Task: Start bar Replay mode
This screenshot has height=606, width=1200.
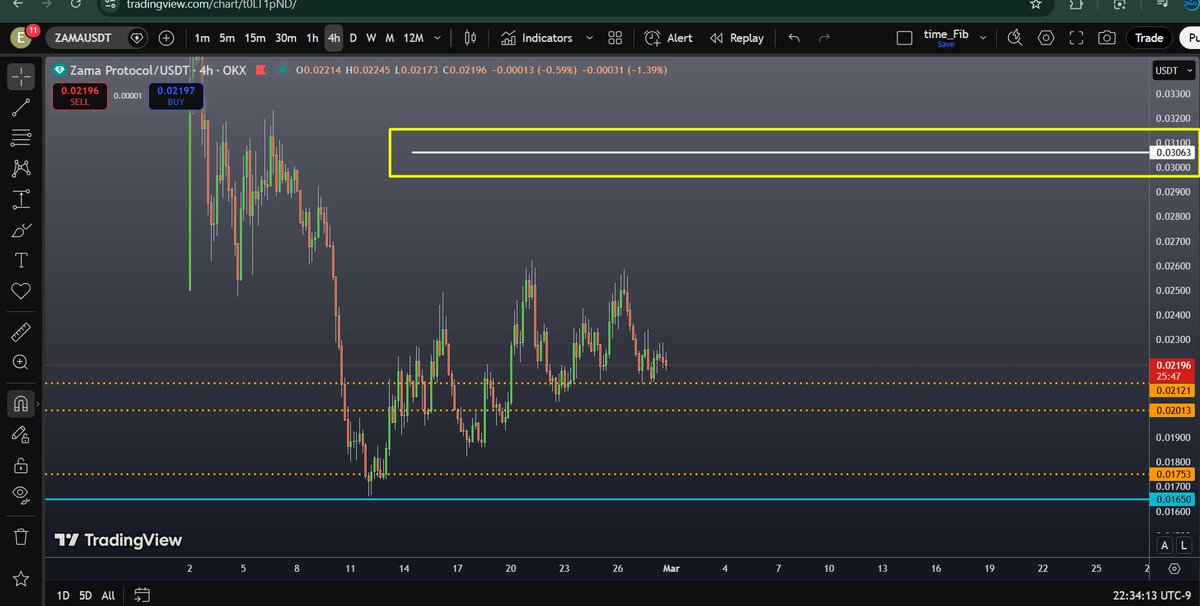Action: (x=737, y=38)
